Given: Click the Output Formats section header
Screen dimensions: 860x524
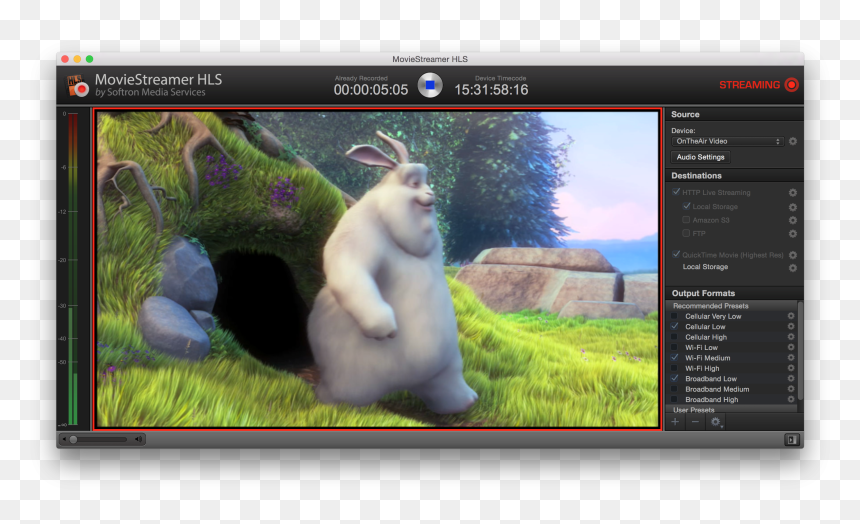Looking at the screenshot, I should coord(734,293).
